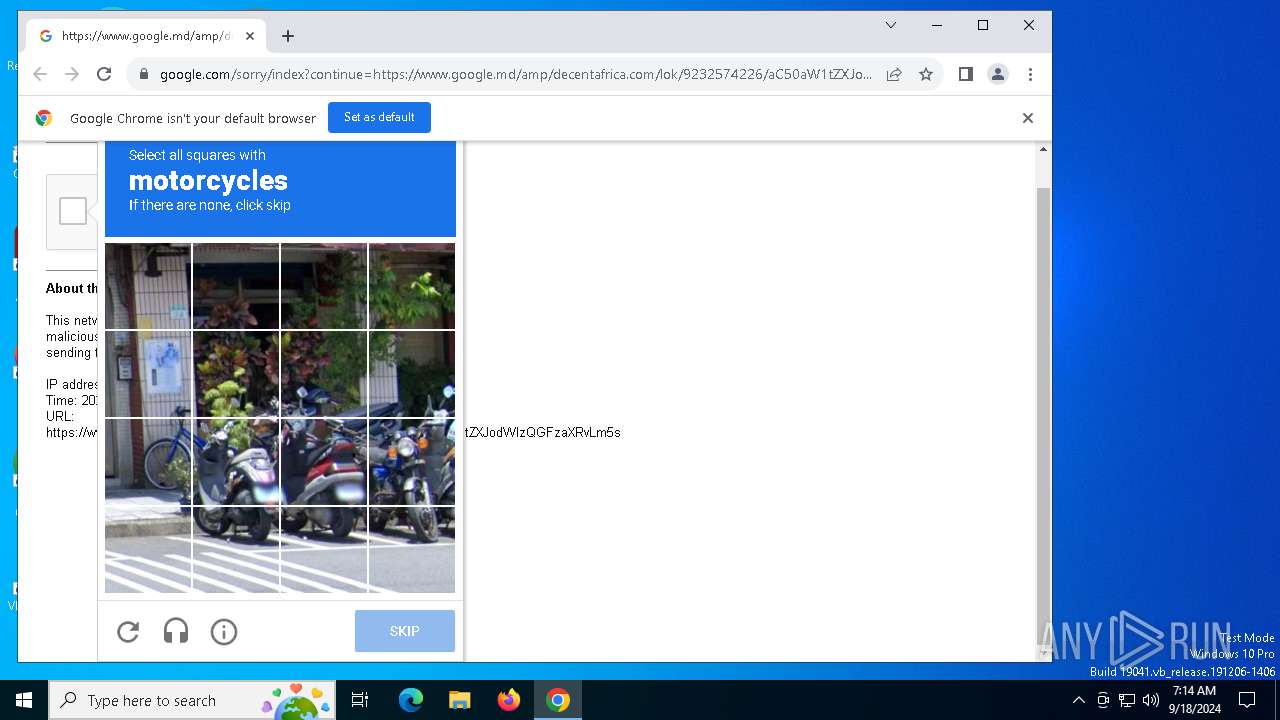Open File Explorer from taskbar
Screen dimensions: 1280x720
tap(459, 700)
